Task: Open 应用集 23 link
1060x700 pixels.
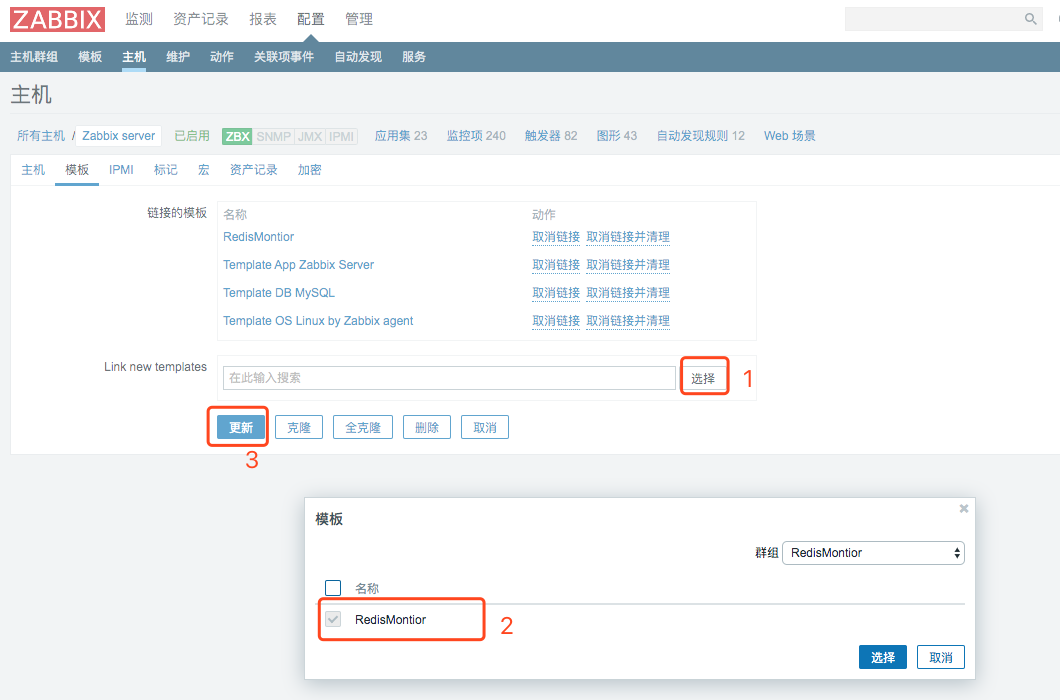Action: [401, 136]
